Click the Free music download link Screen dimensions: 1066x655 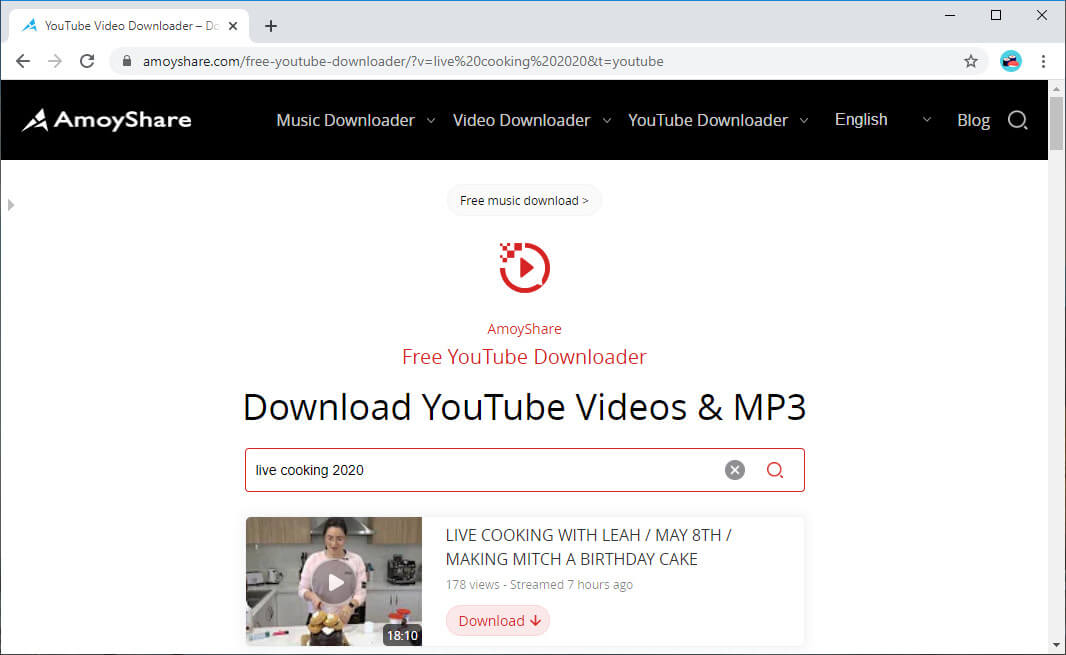[x=524, y=201]
